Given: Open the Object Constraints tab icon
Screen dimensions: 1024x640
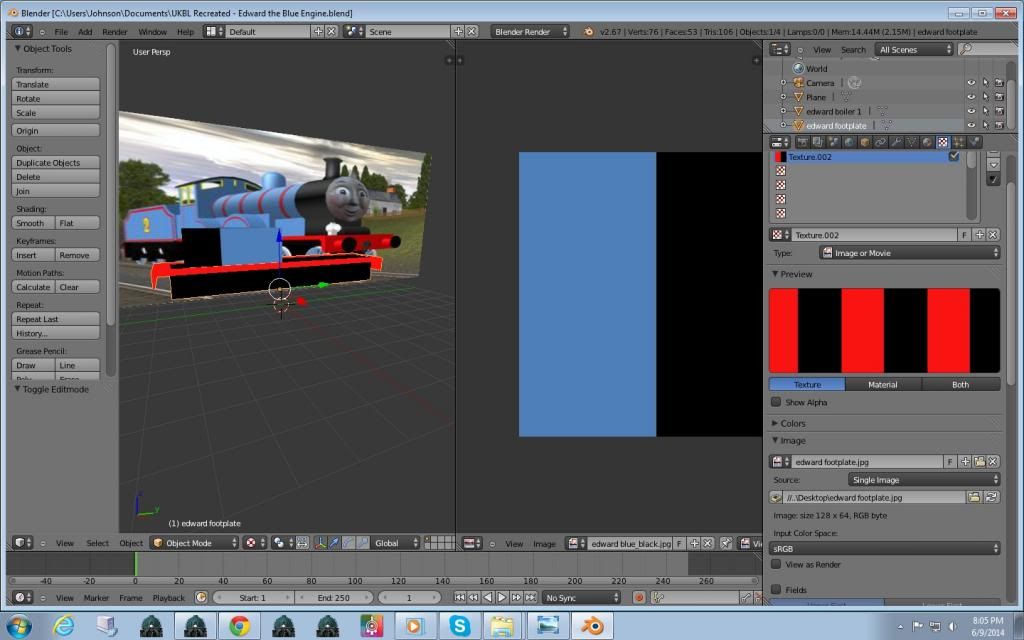Looking at the screenshot, I should [x=880, y=142].
